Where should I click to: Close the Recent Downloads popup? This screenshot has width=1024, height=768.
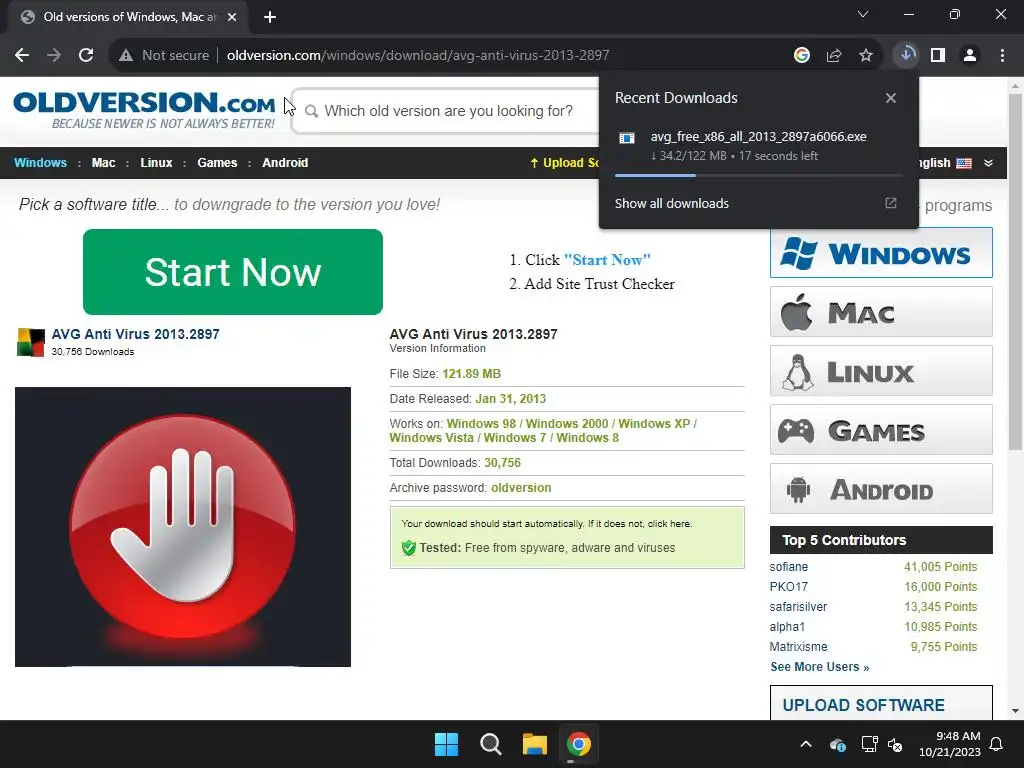coord(891,98)
